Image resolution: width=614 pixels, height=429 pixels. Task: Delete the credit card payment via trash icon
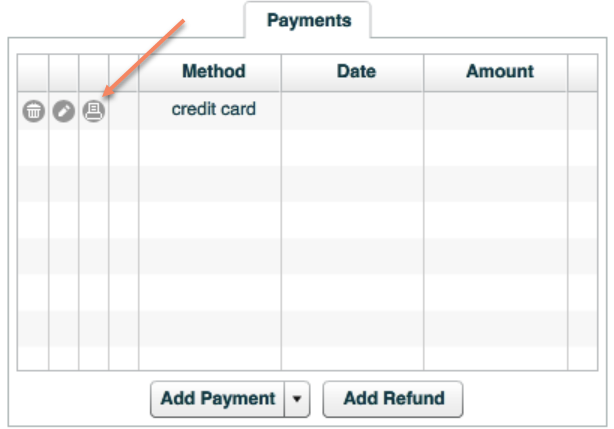coord(33,112)
